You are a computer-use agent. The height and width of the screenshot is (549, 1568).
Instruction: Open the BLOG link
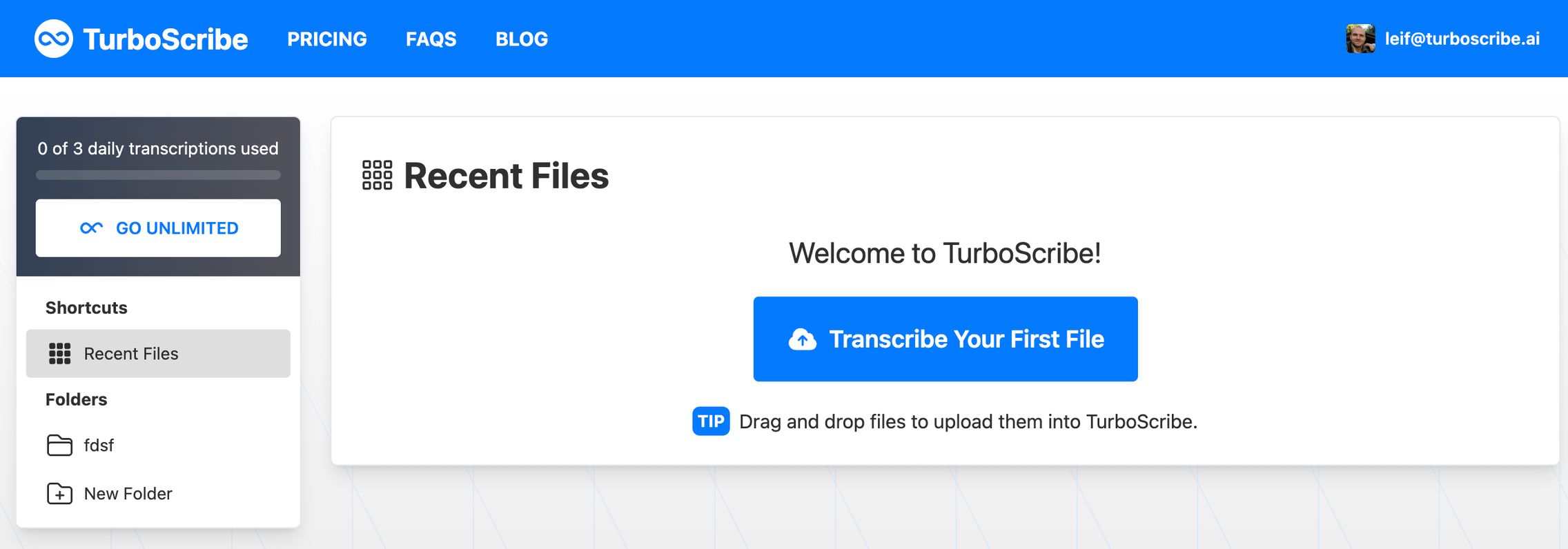[522, 39]
